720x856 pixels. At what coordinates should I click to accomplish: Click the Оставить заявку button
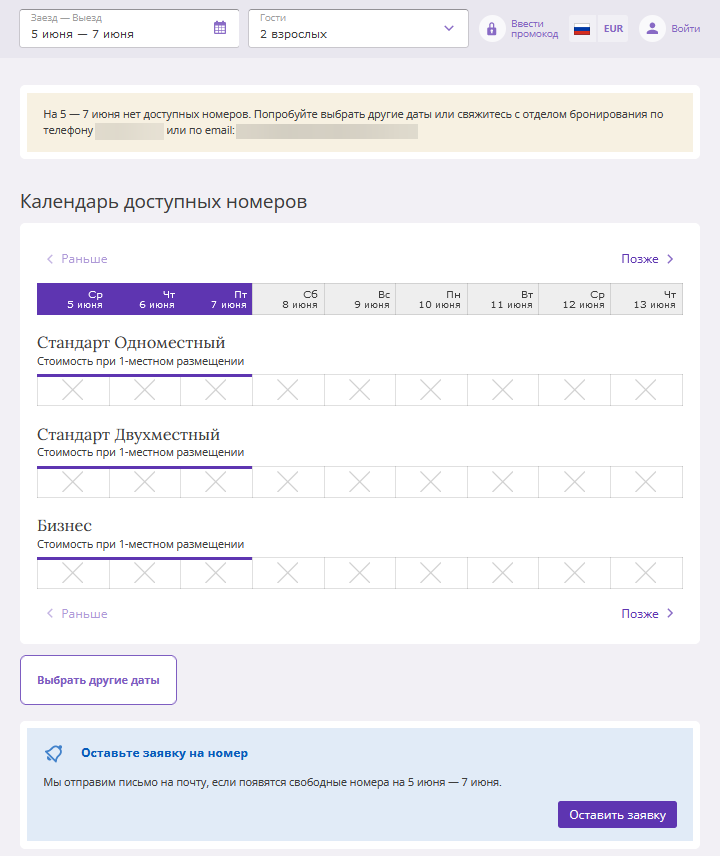[617, 815]
